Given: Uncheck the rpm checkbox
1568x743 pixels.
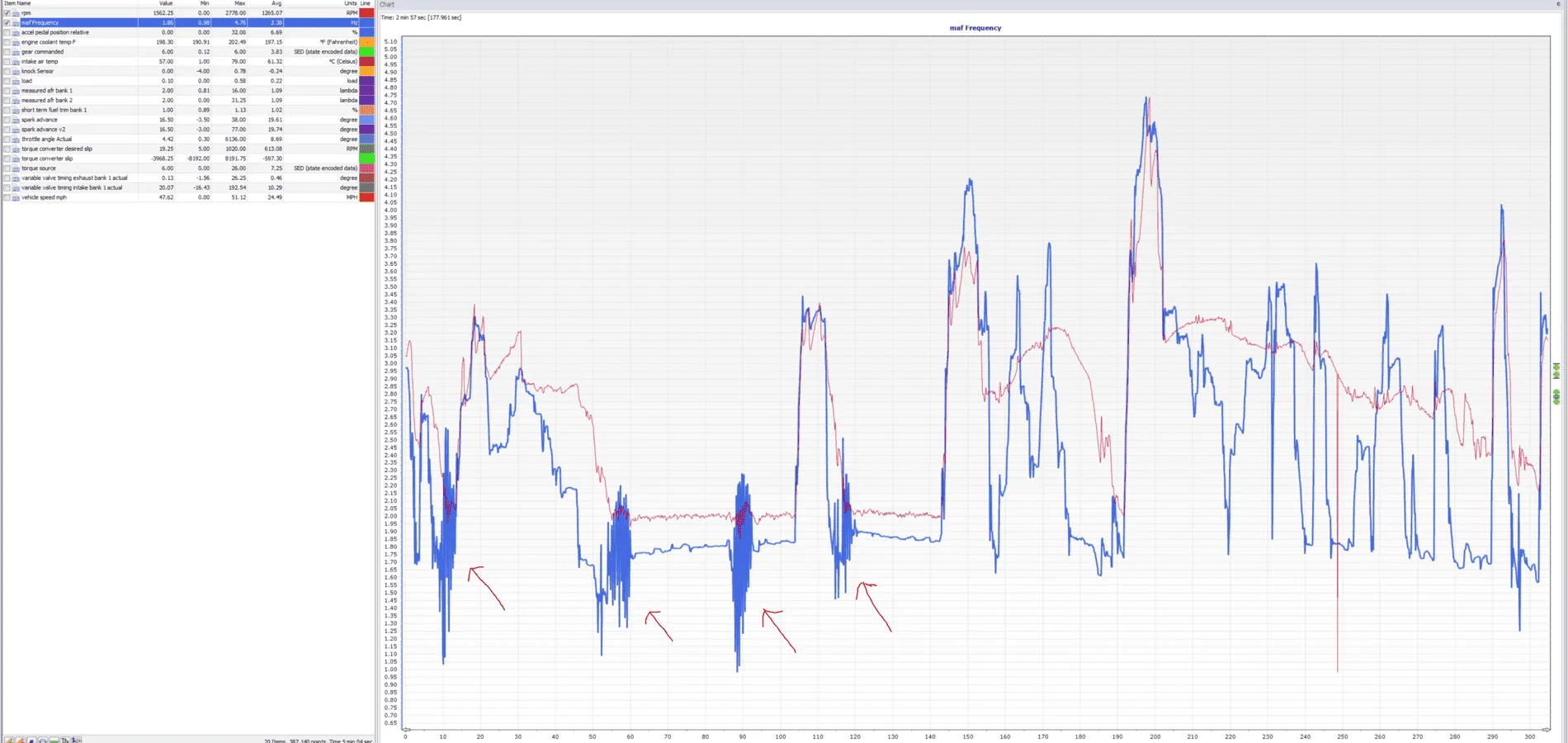Looking at the screenshot, I should pyautogui.click(x=7, y=13).
